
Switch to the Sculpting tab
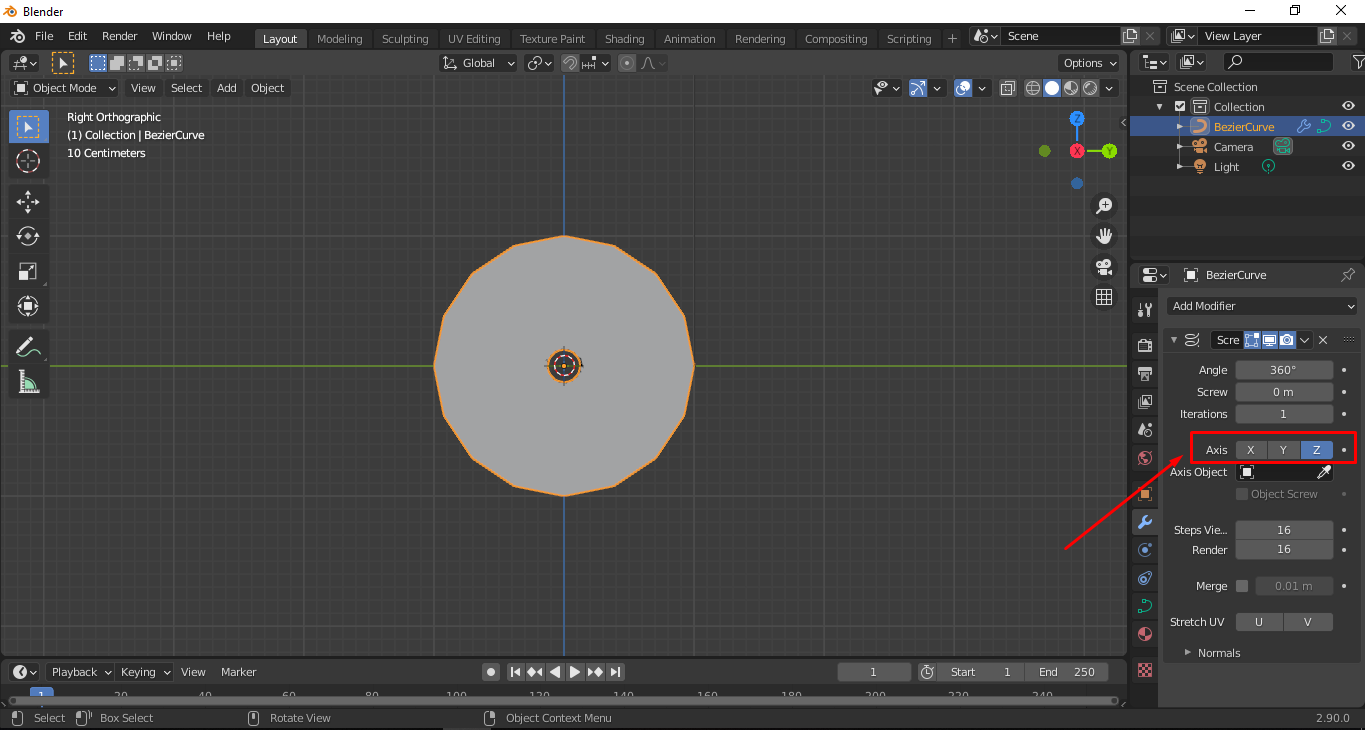click(405, 38)
